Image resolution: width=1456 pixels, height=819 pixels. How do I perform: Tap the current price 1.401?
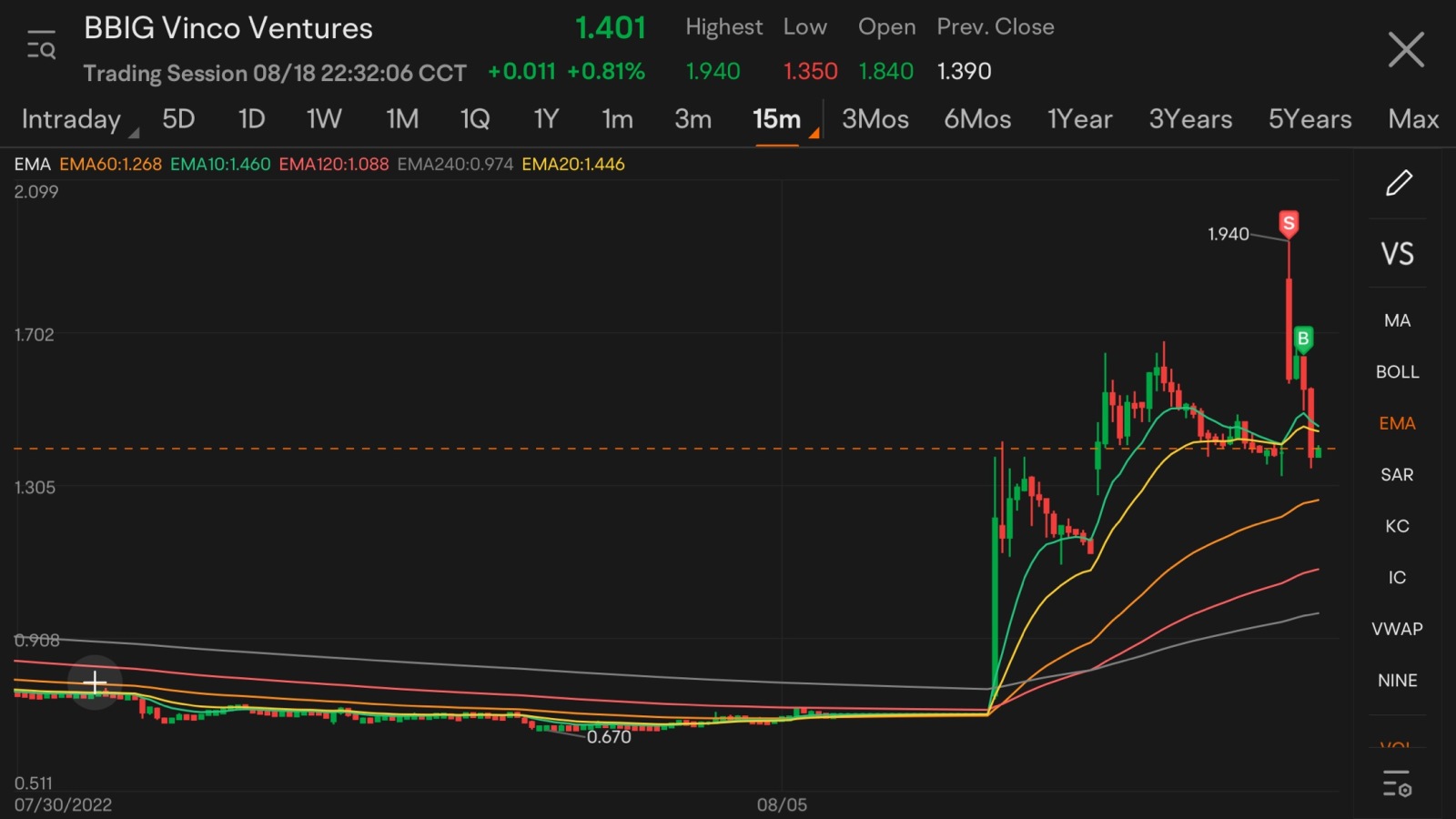pyautogui.click(x=611, y=28)
